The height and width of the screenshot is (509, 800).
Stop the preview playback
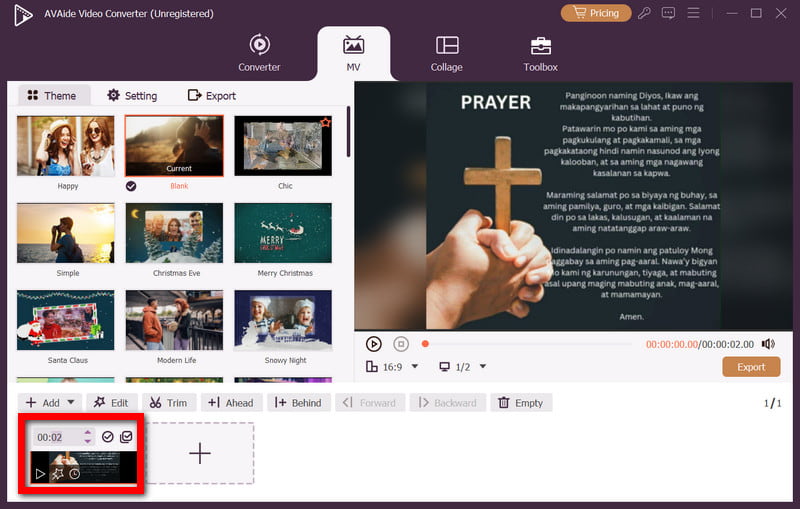tap(400, 344)
